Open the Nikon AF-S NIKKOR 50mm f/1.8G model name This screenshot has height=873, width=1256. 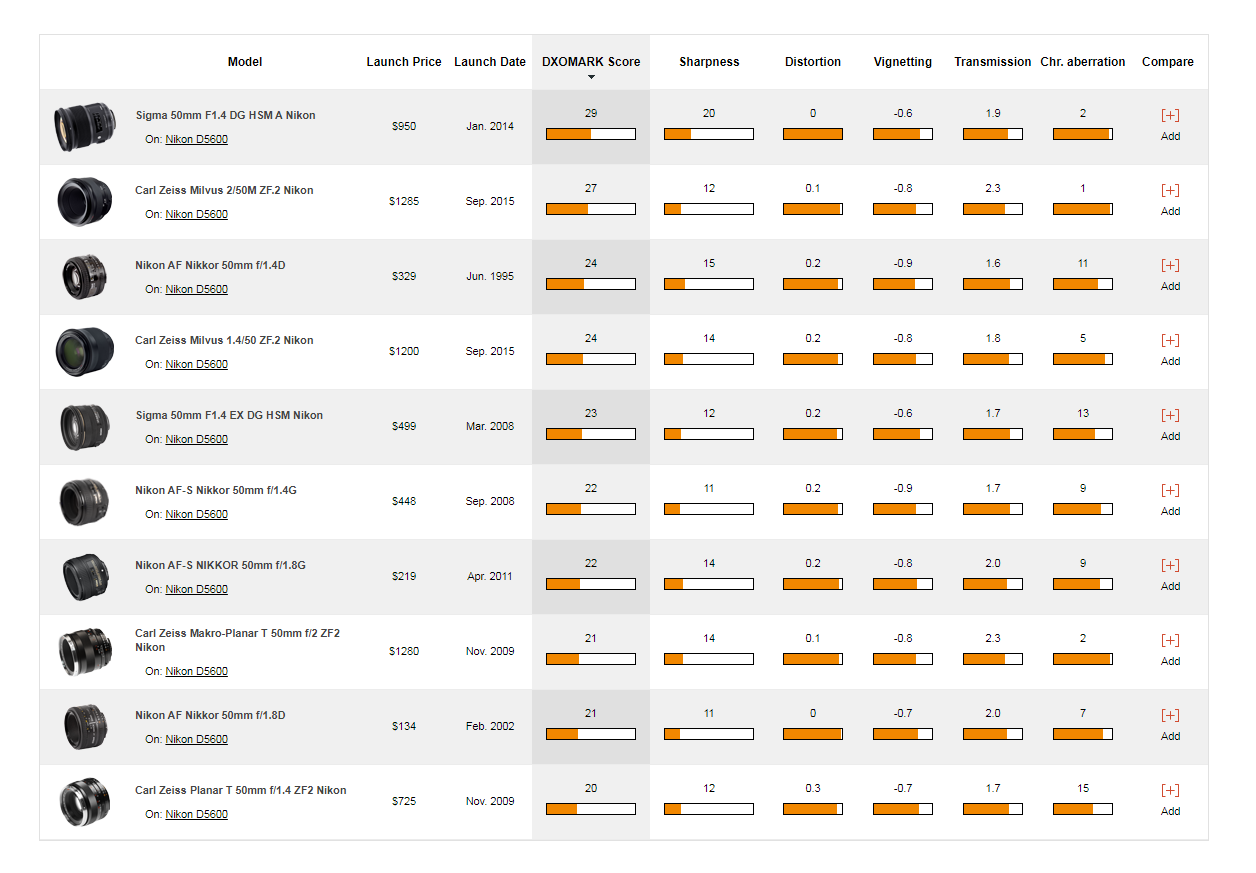[x=220, y=565]
